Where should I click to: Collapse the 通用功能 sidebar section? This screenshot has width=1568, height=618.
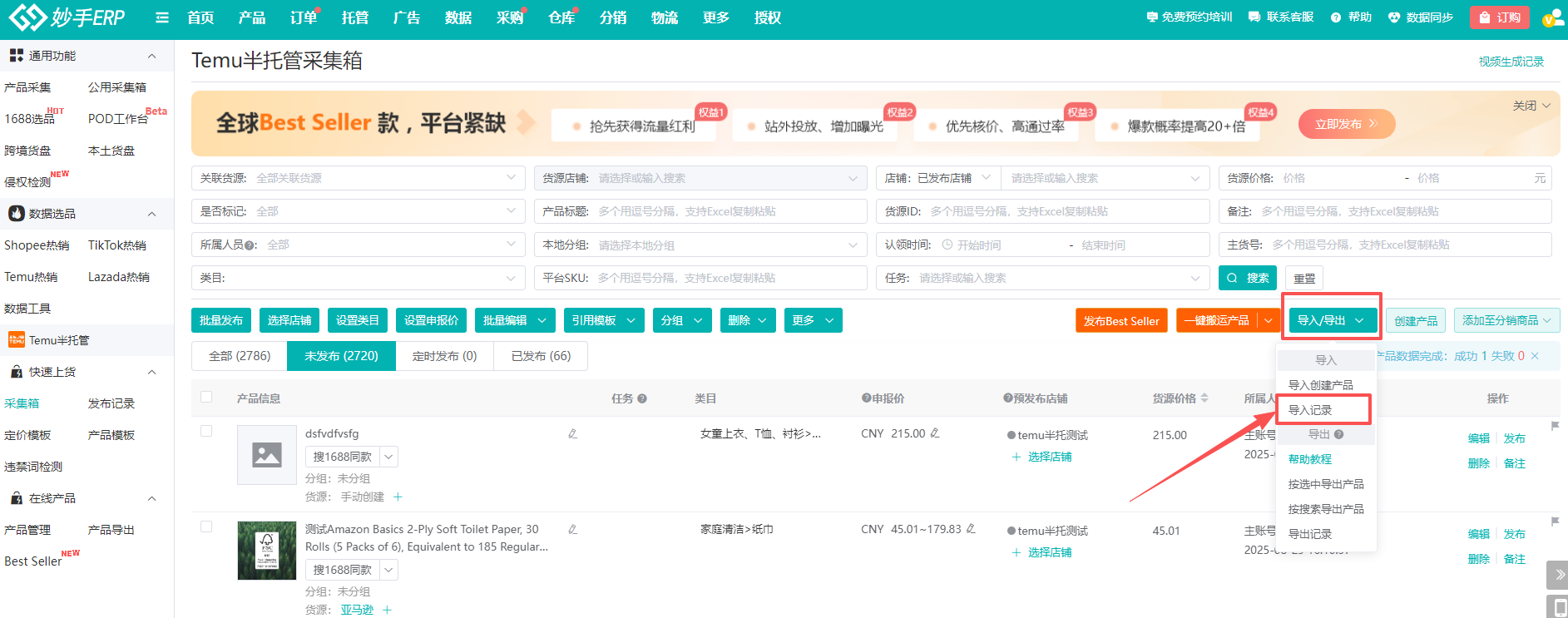(151, 56)
